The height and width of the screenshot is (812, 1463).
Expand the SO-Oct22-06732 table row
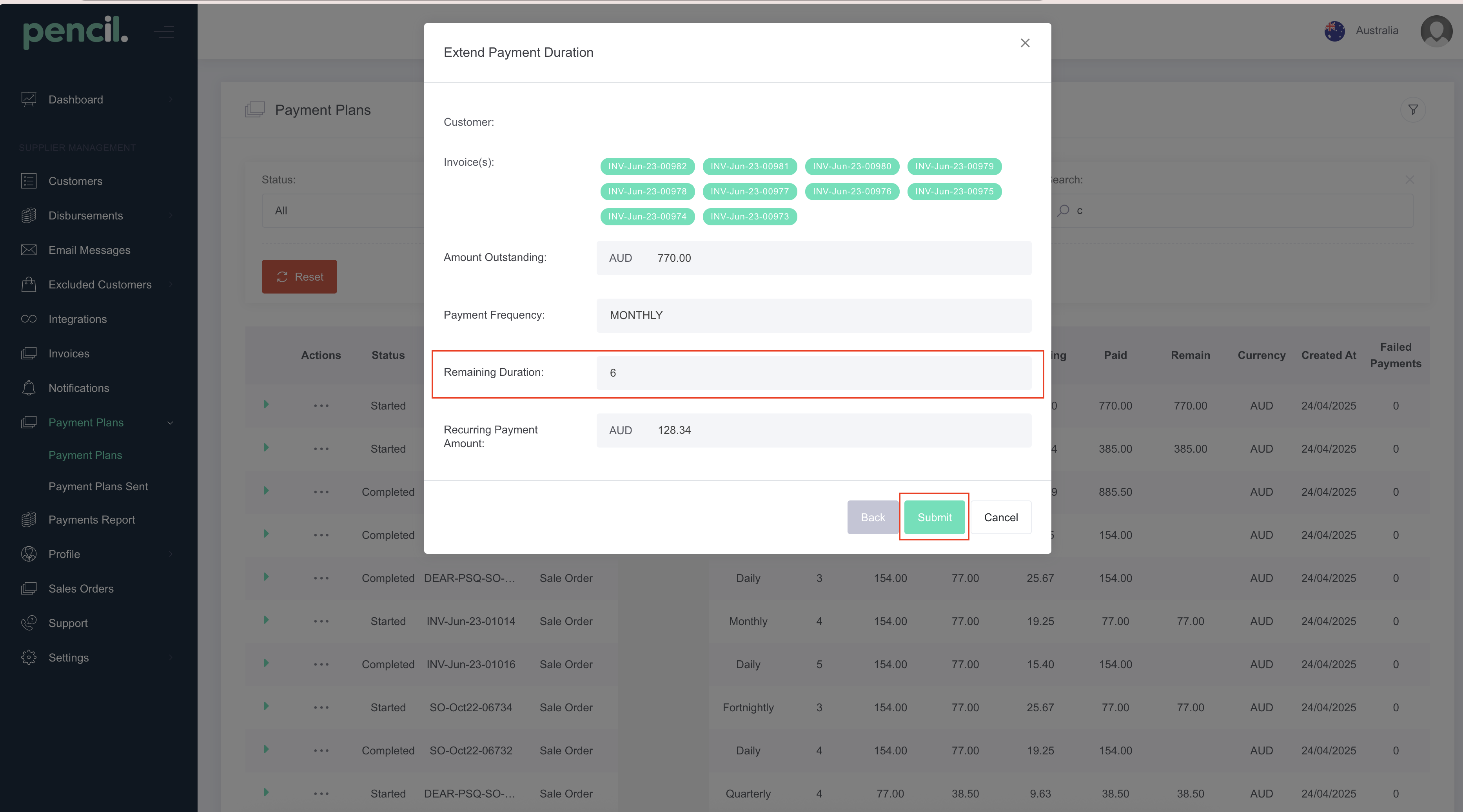pos(266,750)
